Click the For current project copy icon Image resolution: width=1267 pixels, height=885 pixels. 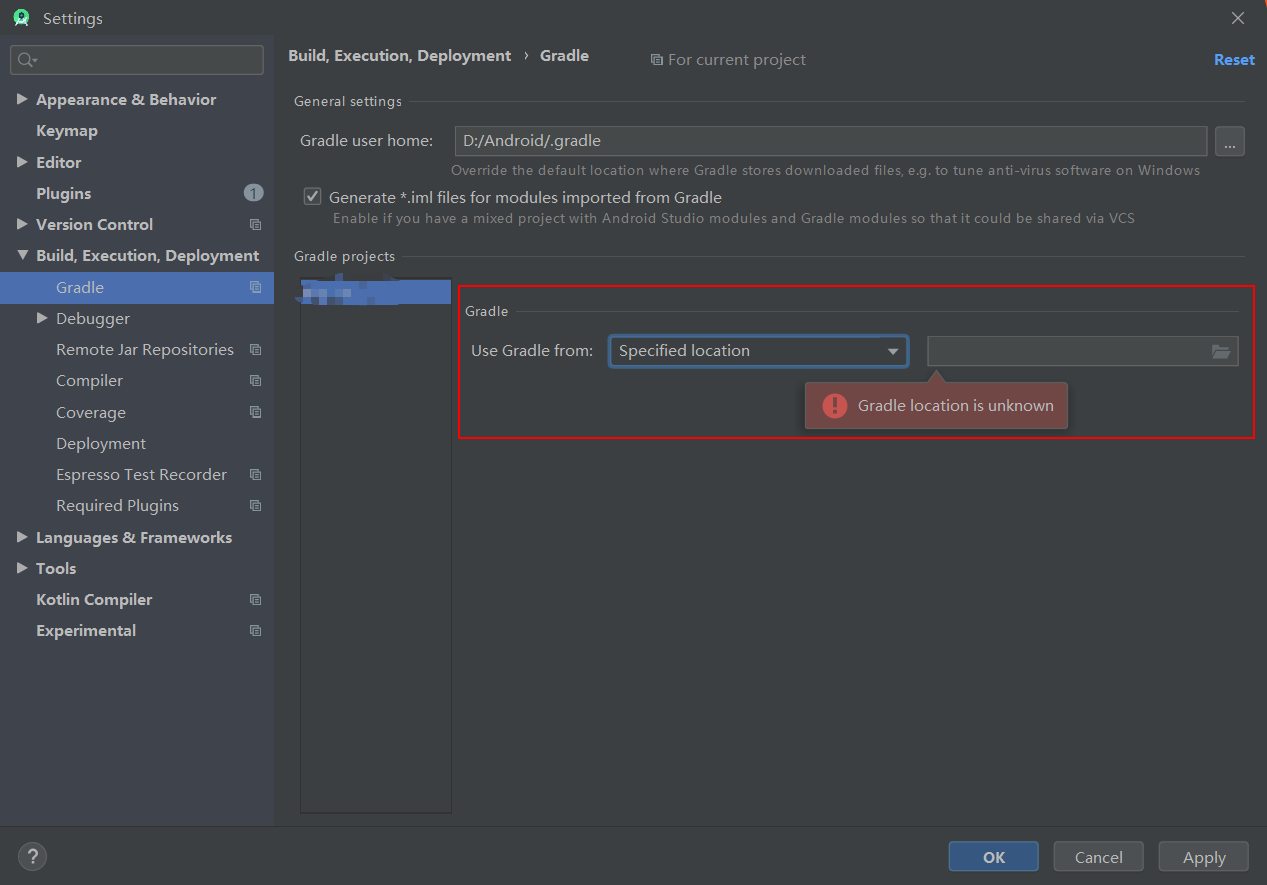click(x=656, y=60)
